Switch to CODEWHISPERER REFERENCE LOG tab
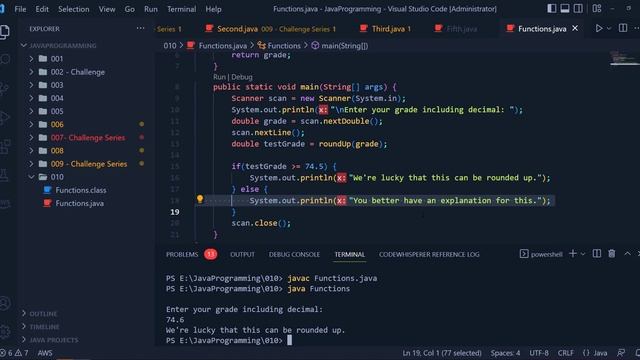640x360 pixels. pyautogui.click(x=429, y=254)
